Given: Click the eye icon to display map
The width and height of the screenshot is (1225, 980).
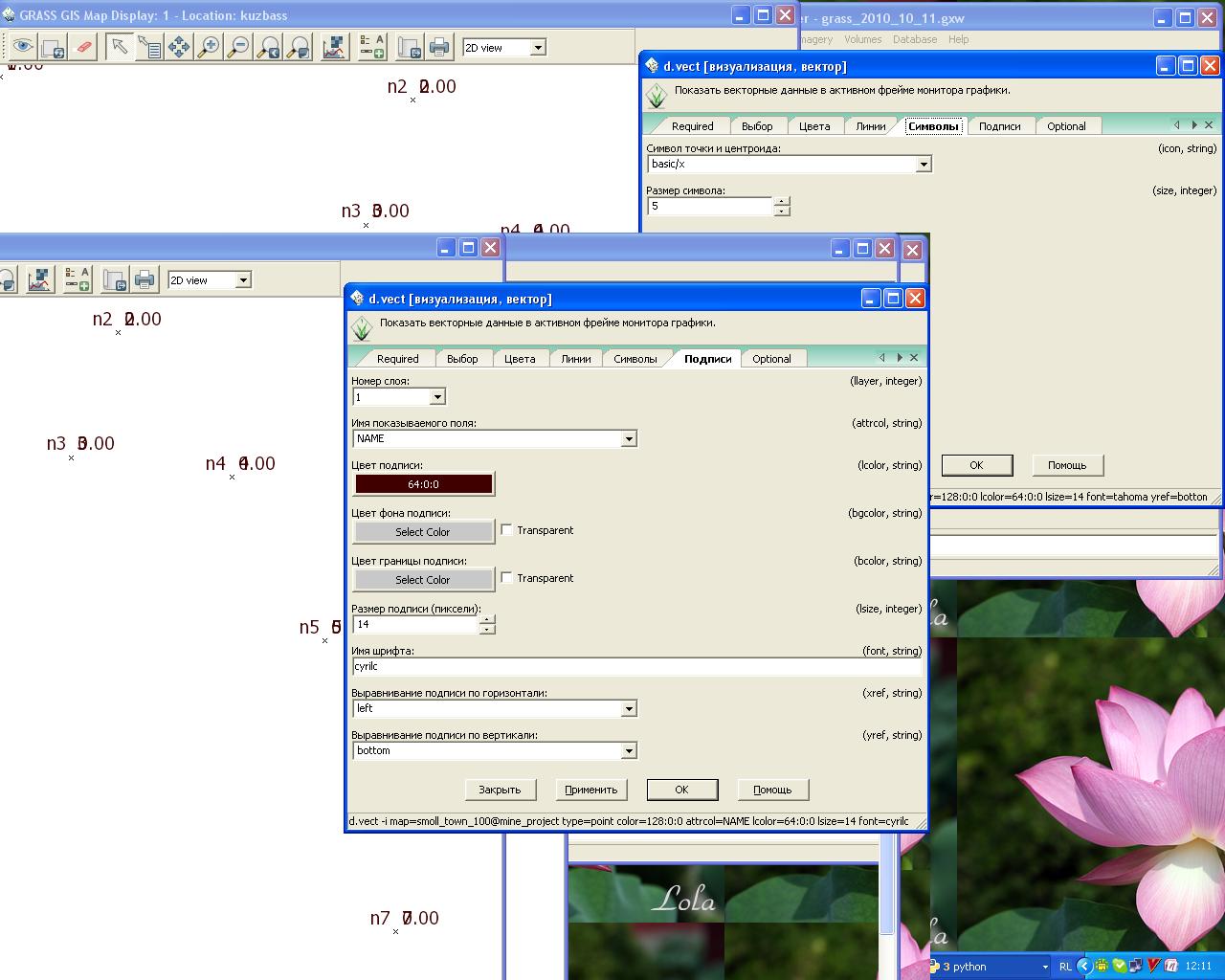Looking at the screenshot, I should (x=23, y=47).
